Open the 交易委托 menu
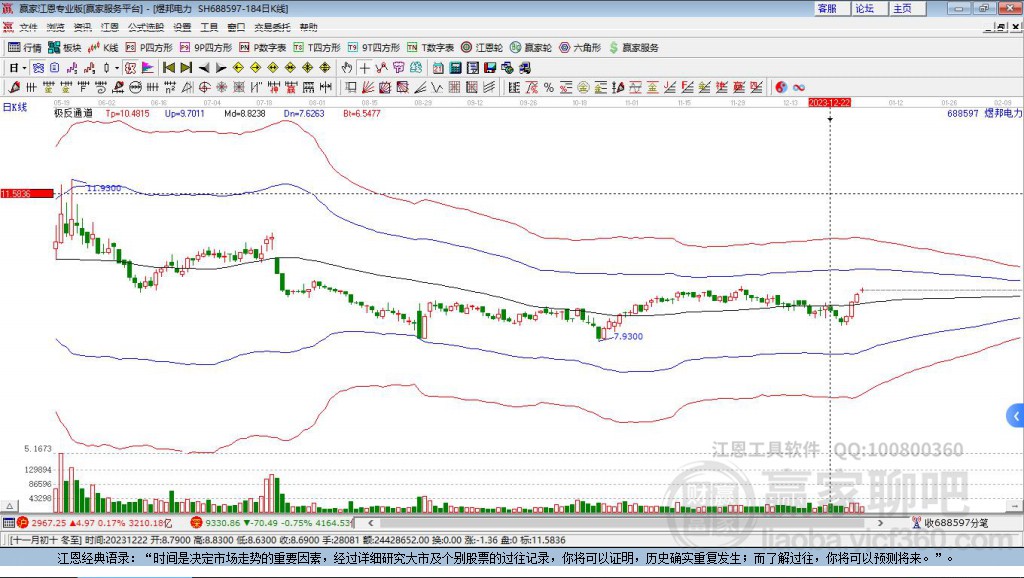Viewport: 1024px width, 578px height. [272, 27]
